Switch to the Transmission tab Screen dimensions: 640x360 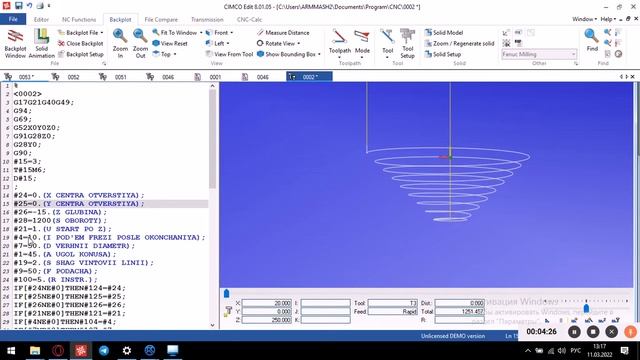tap(207, 19)
